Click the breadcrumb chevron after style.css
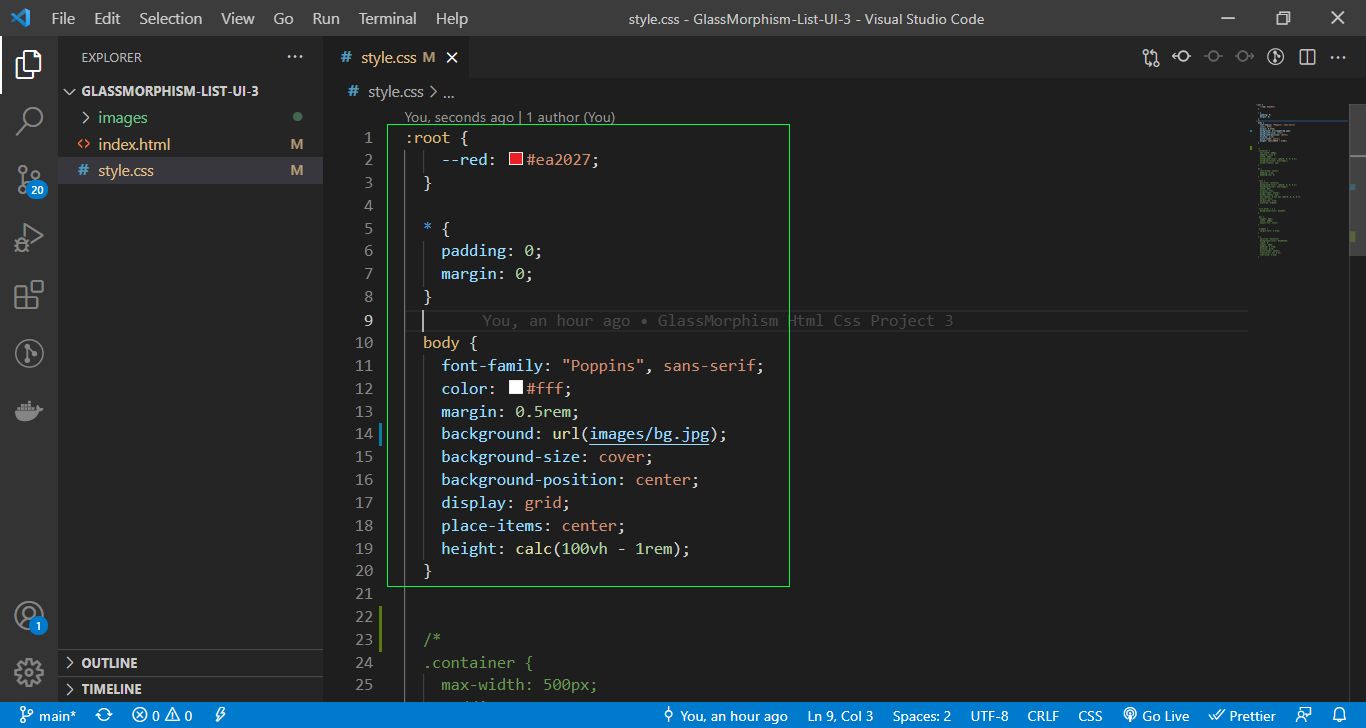1366x728 pixels. (x=434, y=92)
